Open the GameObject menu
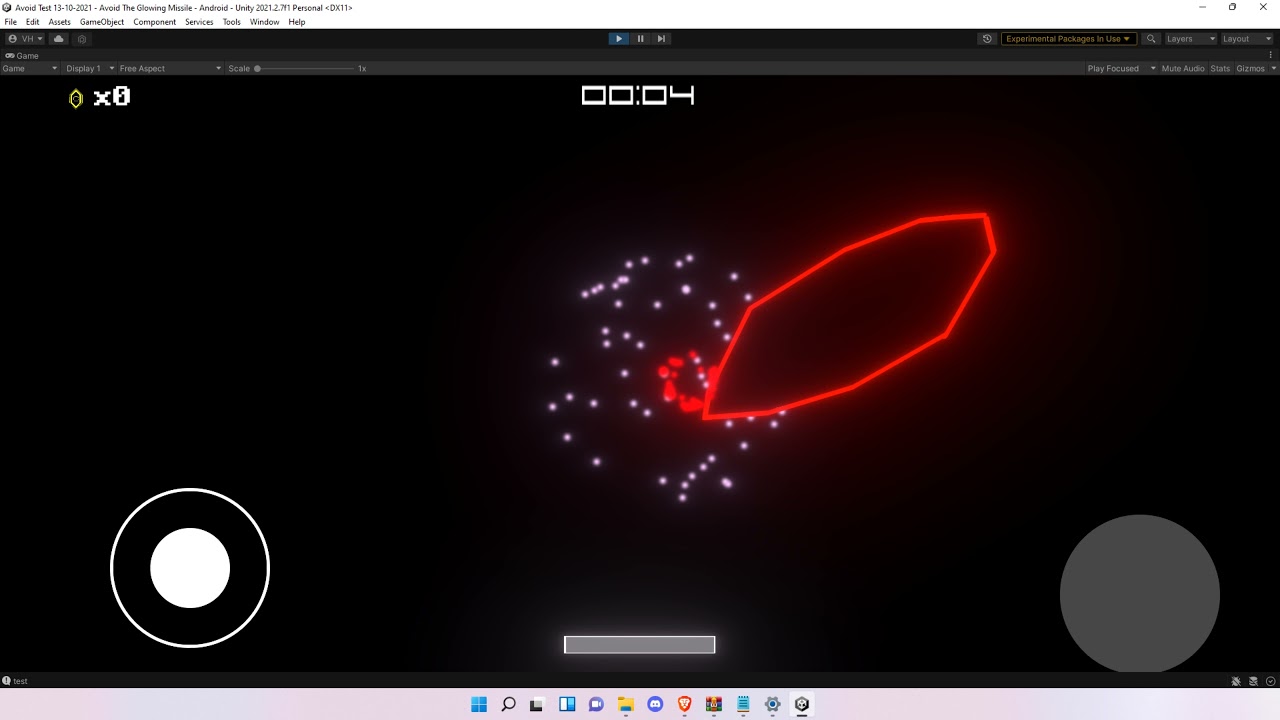This screenshot has width=1280, height=720. pos(102,21)
